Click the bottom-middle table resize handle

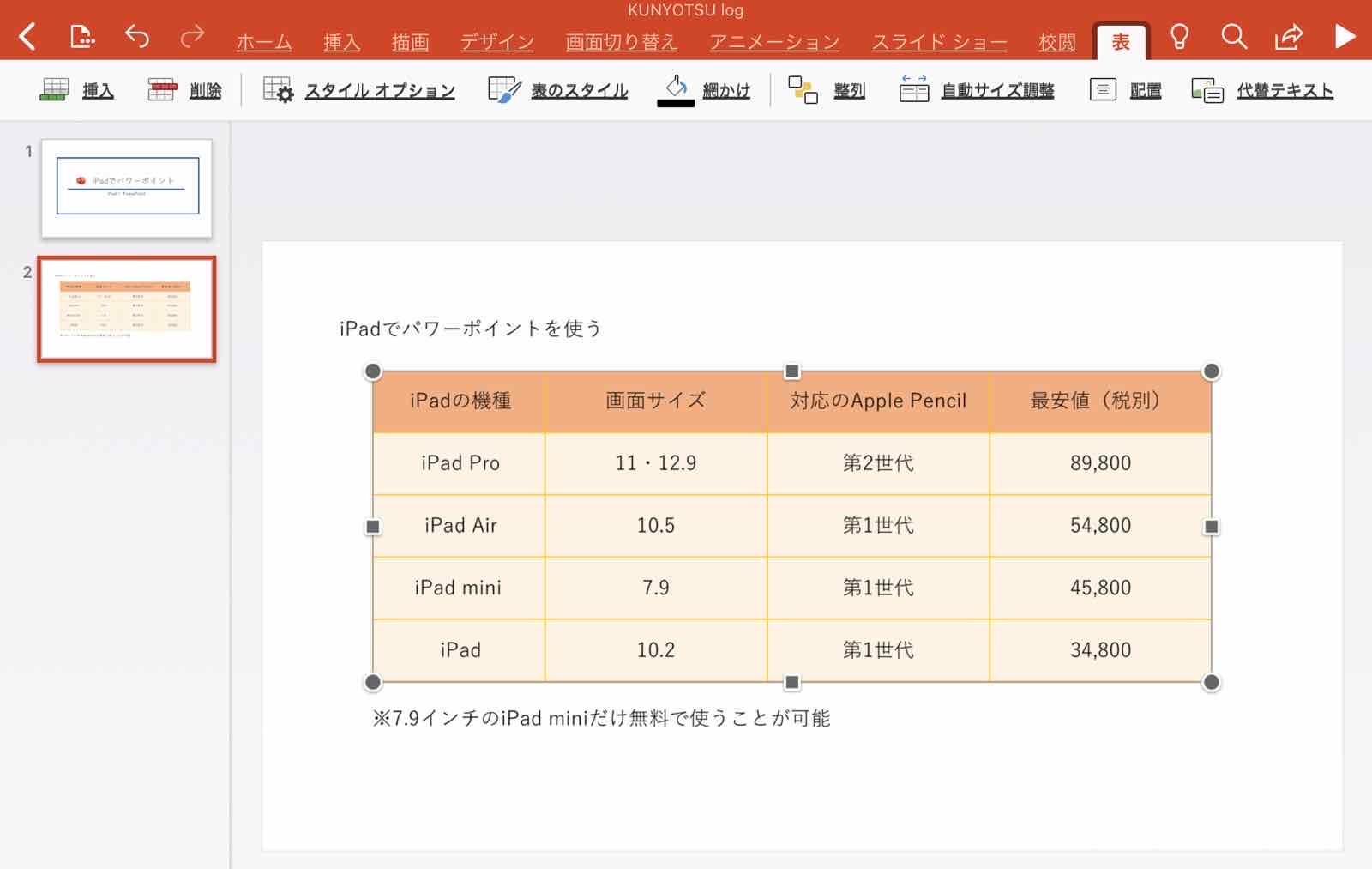click(x=791, y=682)
